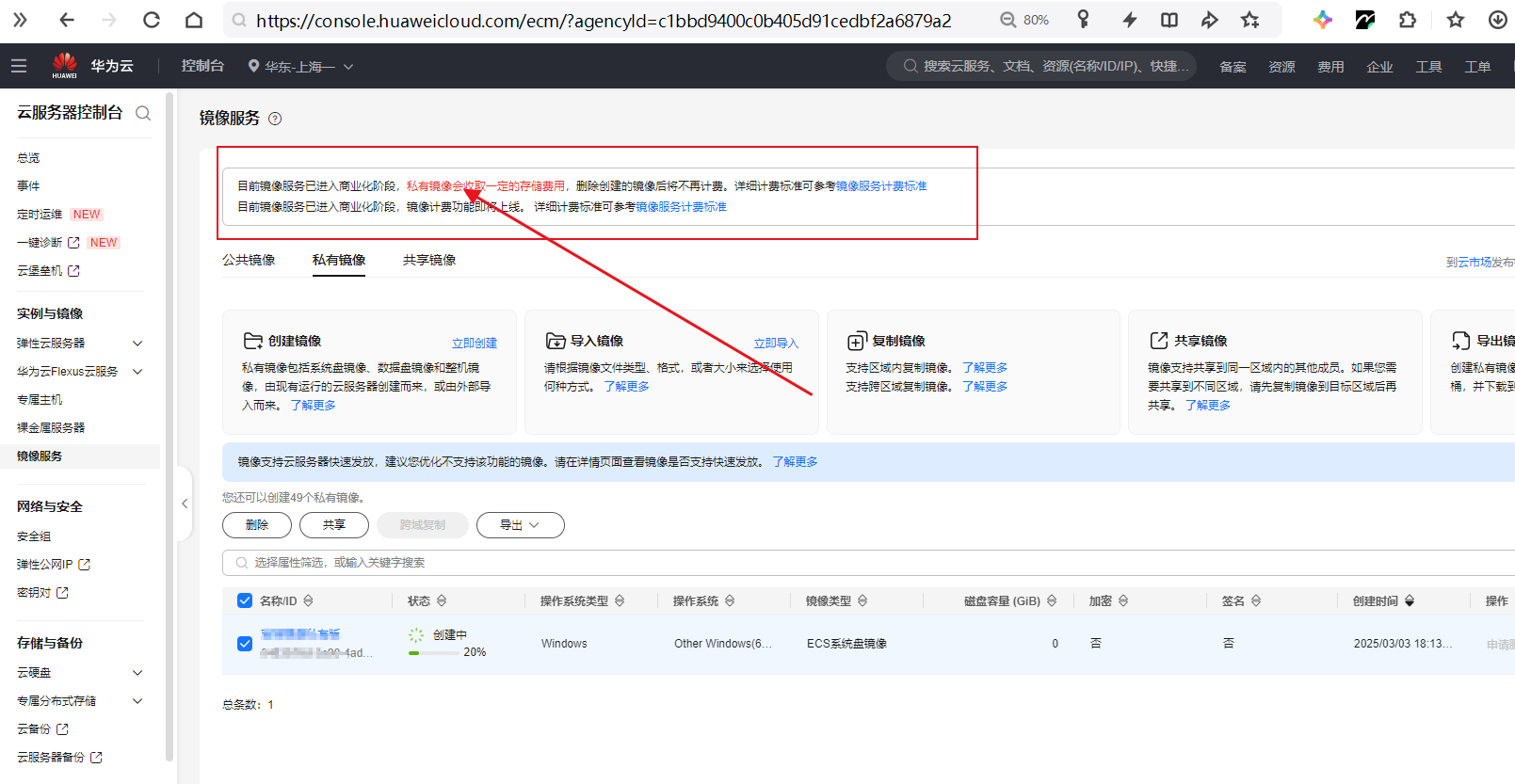1515x784 pixels.
Task: Click the 20% image creation progress bar
Action: [x=432, y=653]
